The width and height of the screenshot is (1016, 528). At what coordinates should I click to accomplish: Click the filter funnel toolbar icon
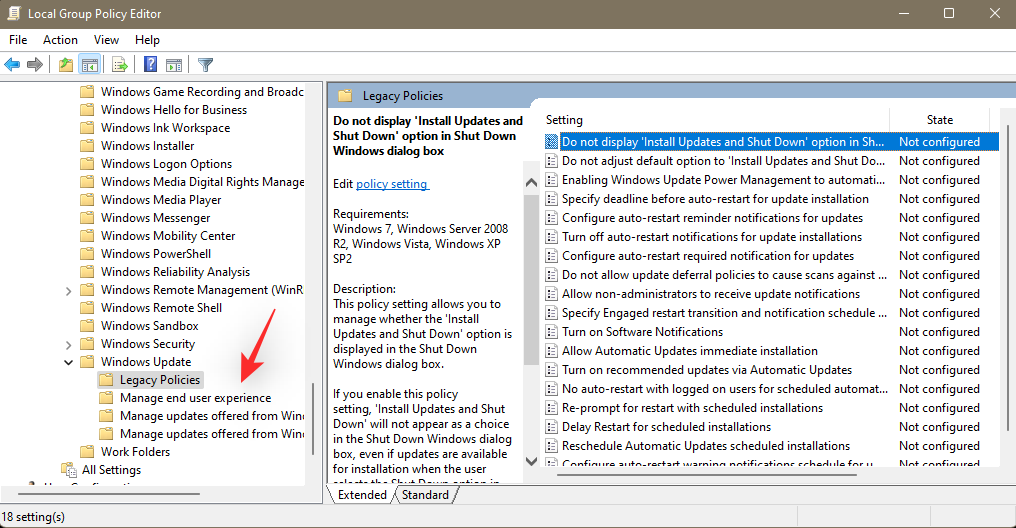205,65
